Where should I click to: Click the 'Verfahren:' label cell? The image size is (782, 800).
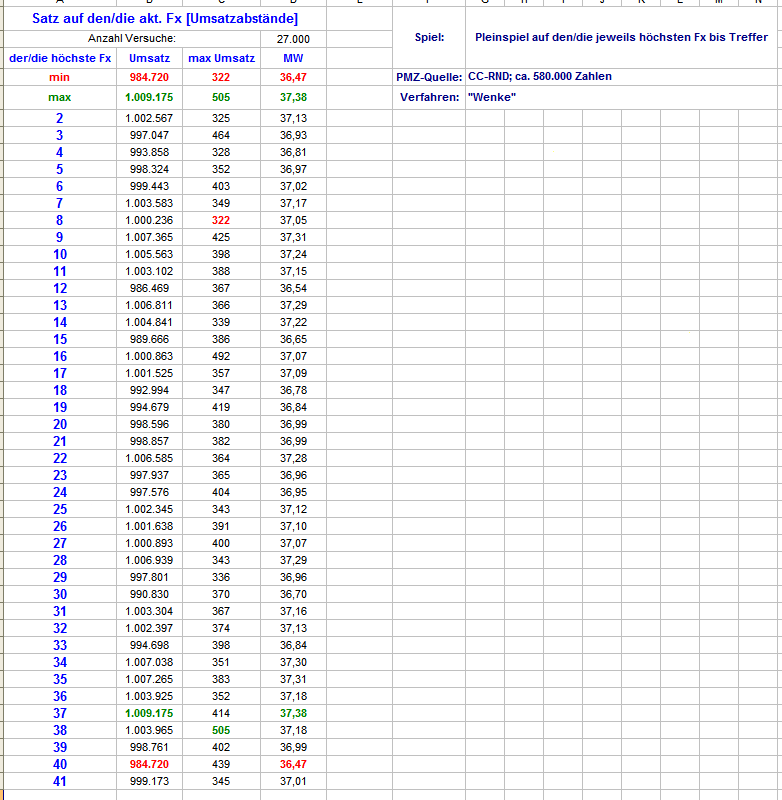click(429, 97)
